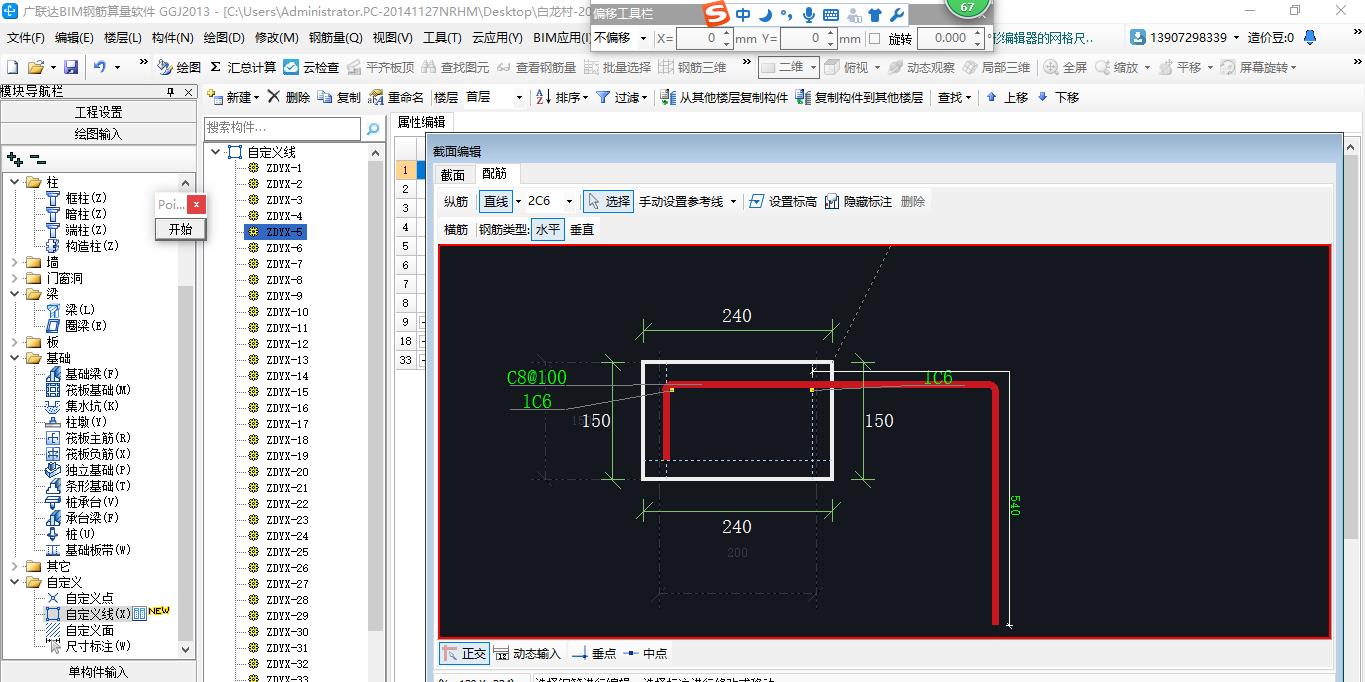Click the search magnifier icon beside 搜索构件
Screen dimensions: 1365x682
(373, 128)
